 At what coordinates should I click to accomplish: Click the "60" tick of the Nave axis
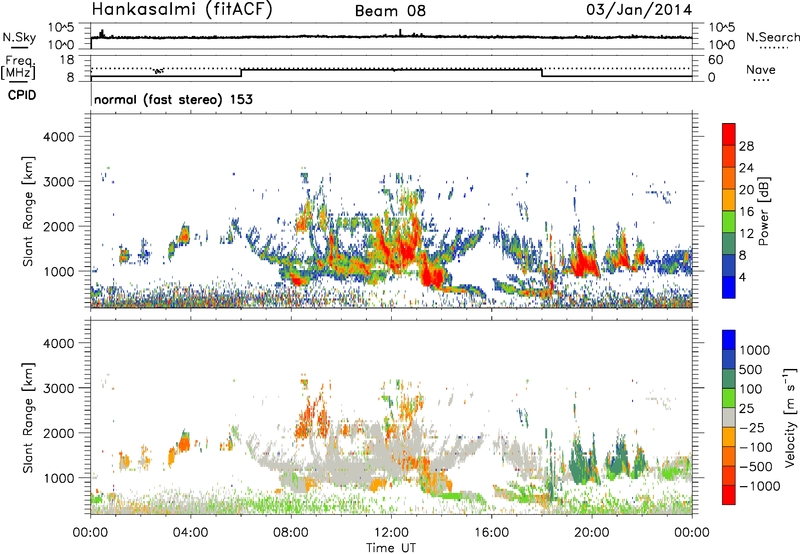click(x=715, y=60)
